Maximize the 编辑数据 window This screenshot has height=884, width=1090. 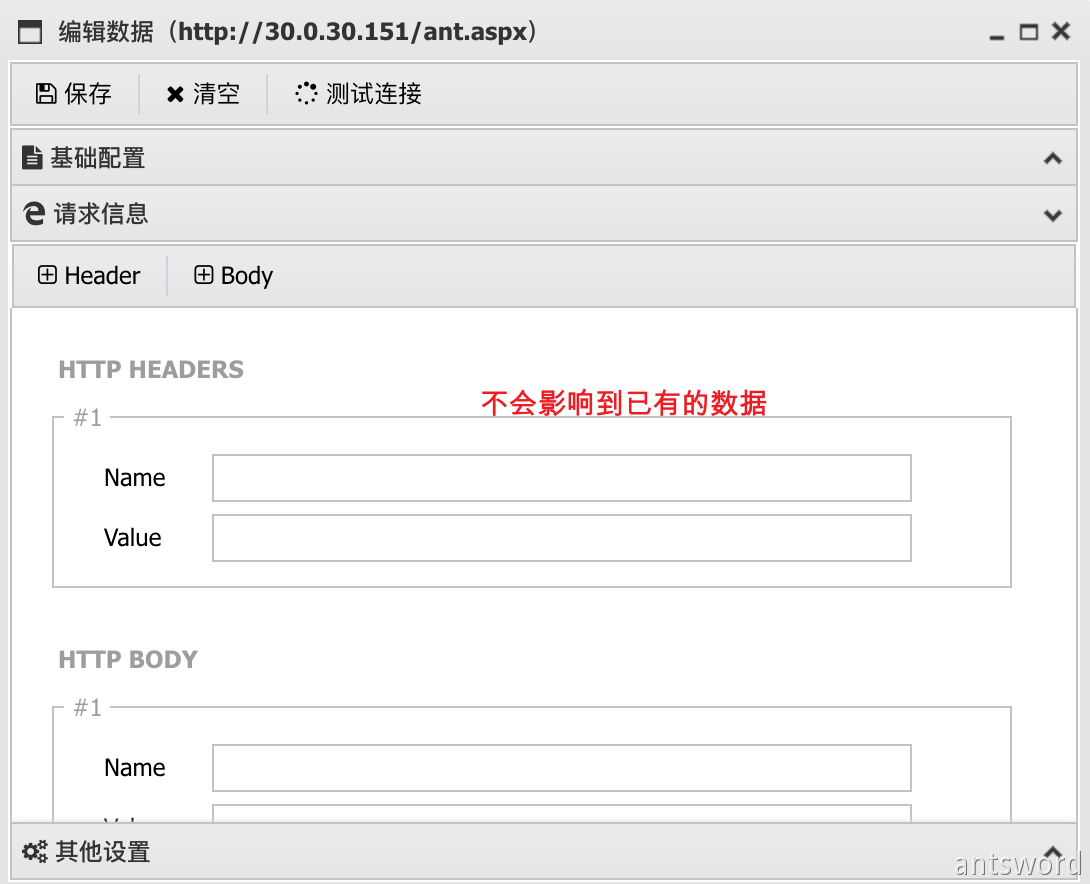click(x=1028, y=33)
